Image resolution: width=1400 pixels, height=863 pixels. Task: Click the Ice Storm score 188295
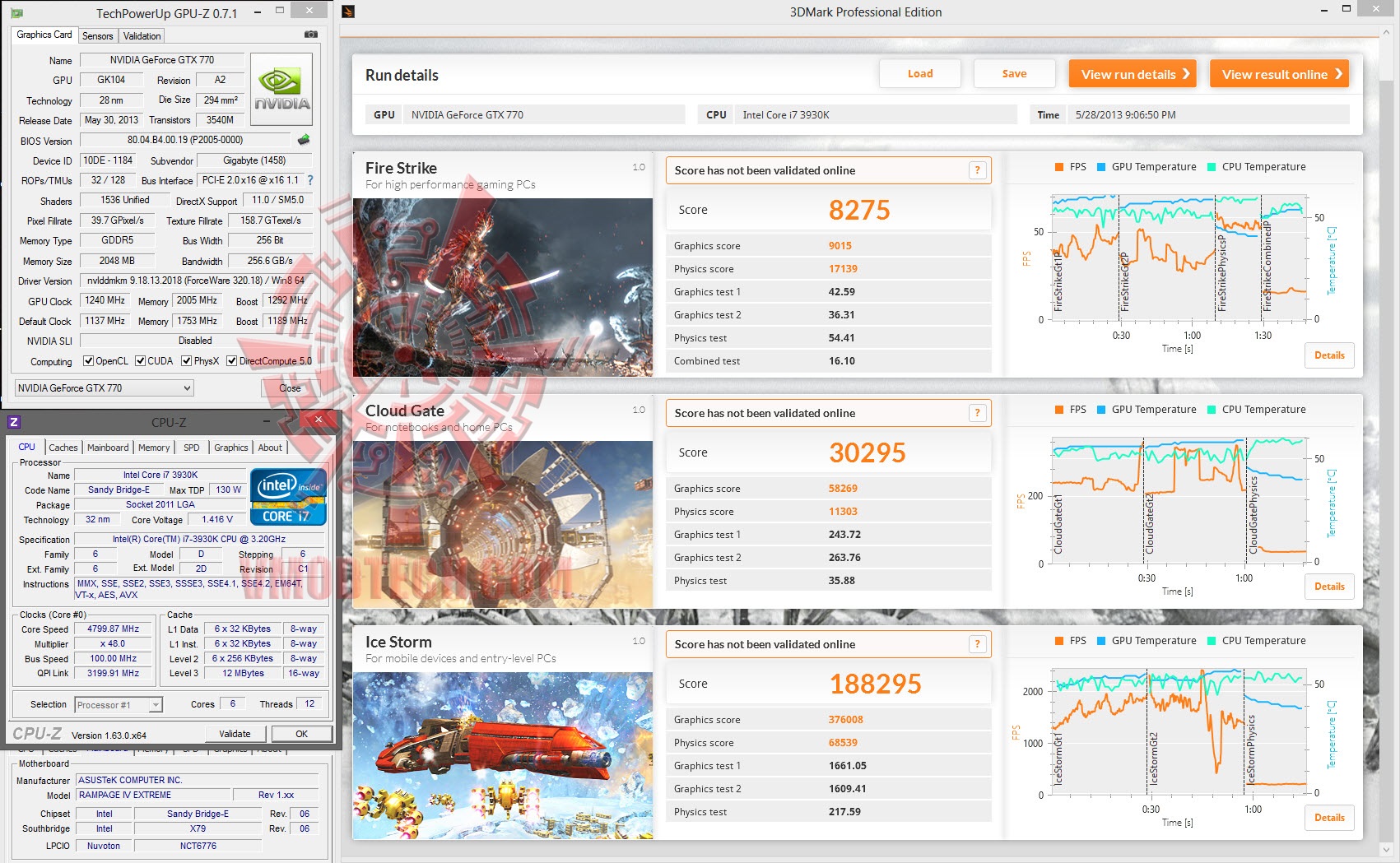tap(875, 684)
